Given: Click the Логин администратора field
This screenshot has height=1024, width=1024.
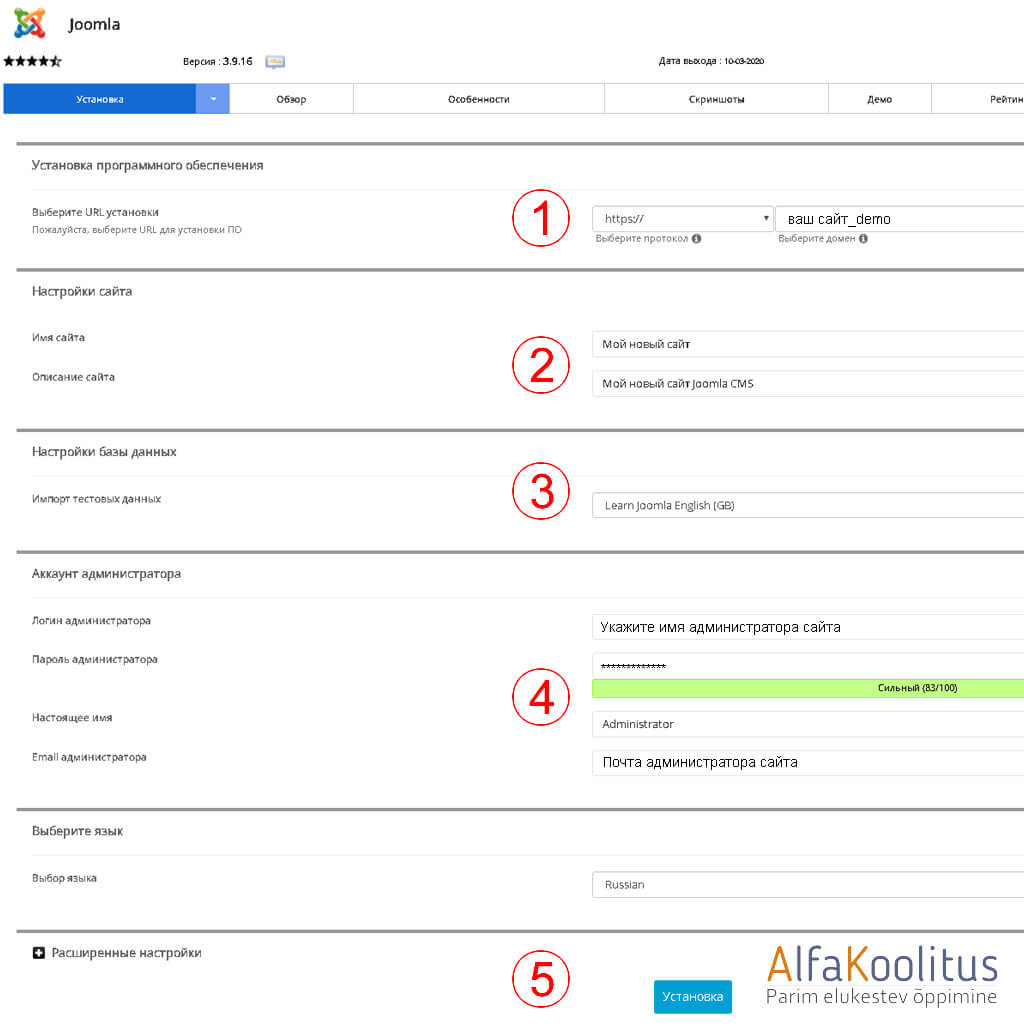Looking at the screenshot, I should [x=808, y=627].
